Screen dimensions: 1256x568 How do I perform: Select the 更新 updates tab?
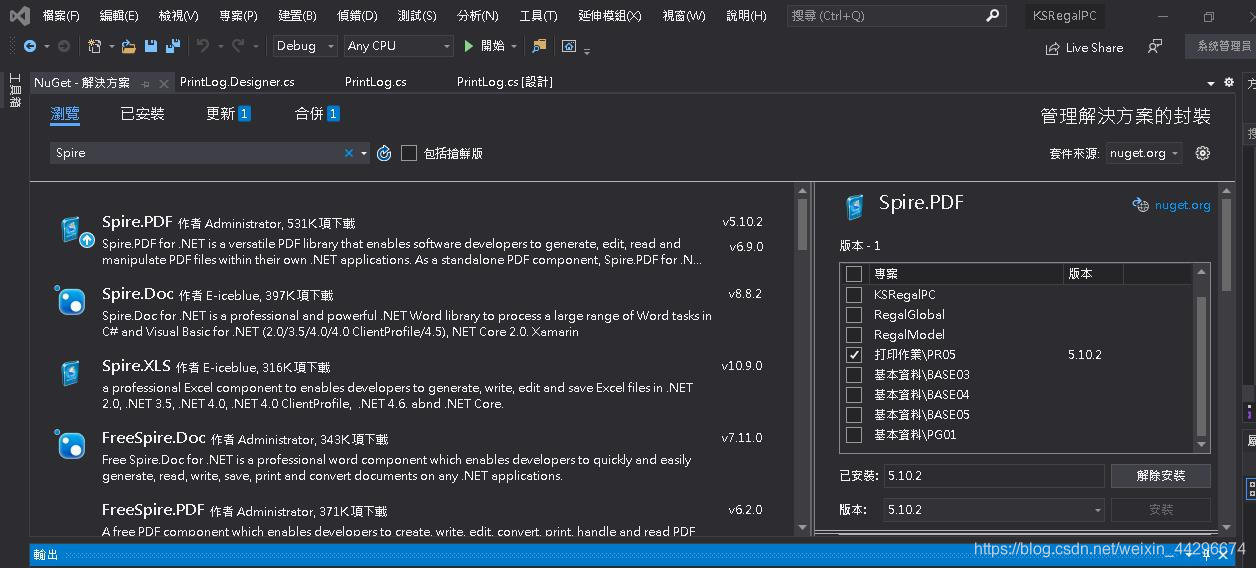(228, 114)
